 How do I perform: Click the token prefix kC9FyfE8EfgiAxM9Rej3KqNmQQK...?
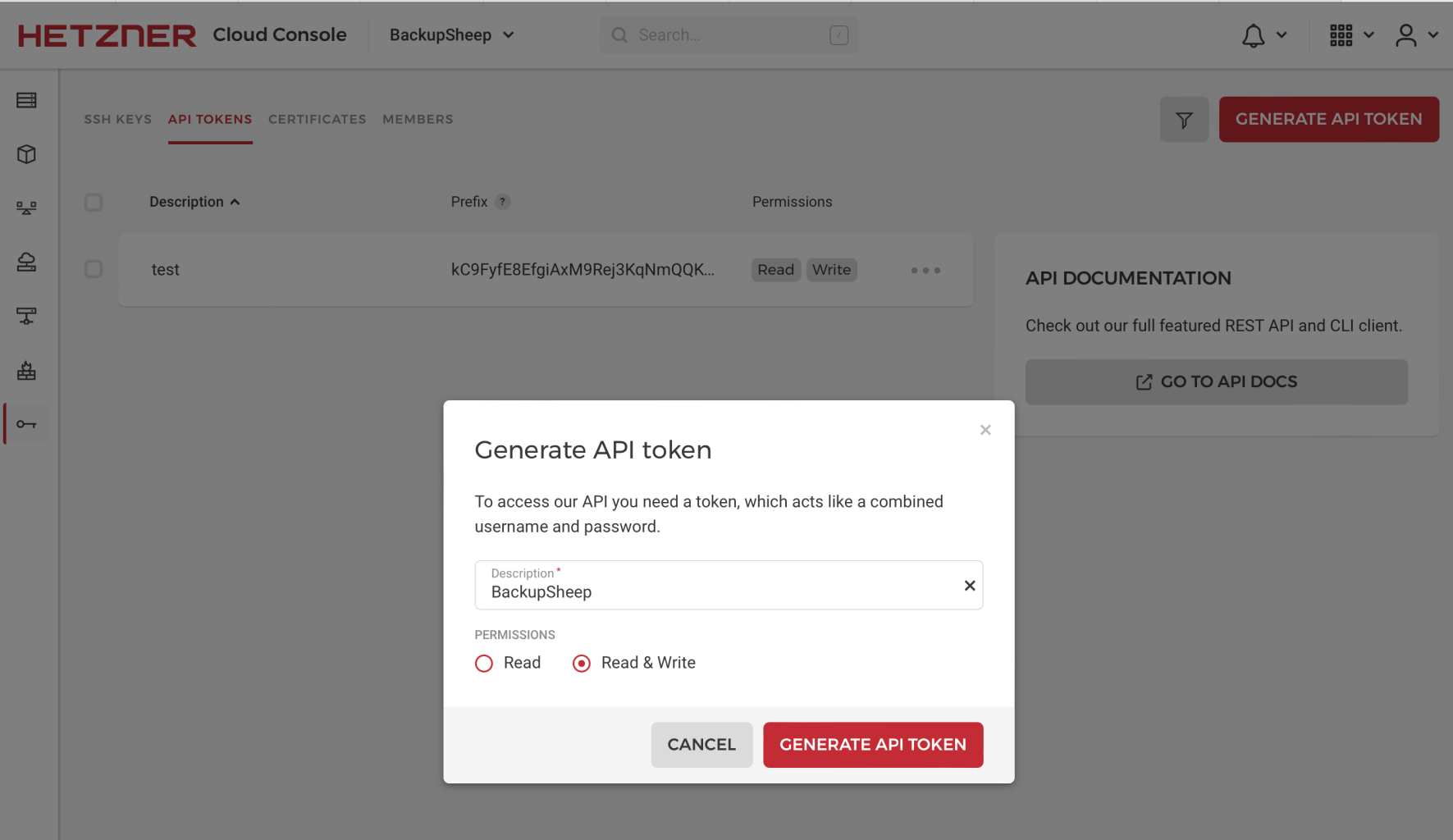pos(583,270)
